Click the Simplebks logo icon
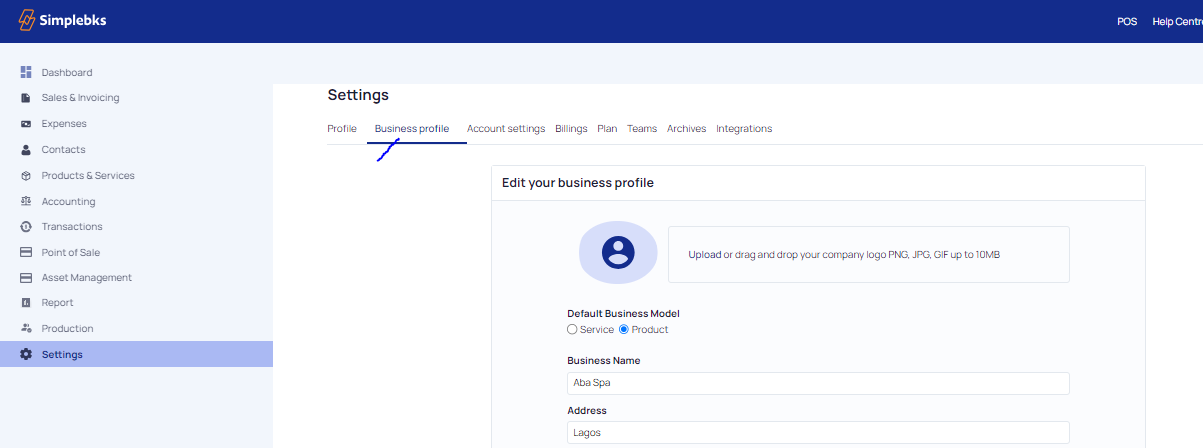Screen dimensions: 1203x448 [x=27, y=21]
